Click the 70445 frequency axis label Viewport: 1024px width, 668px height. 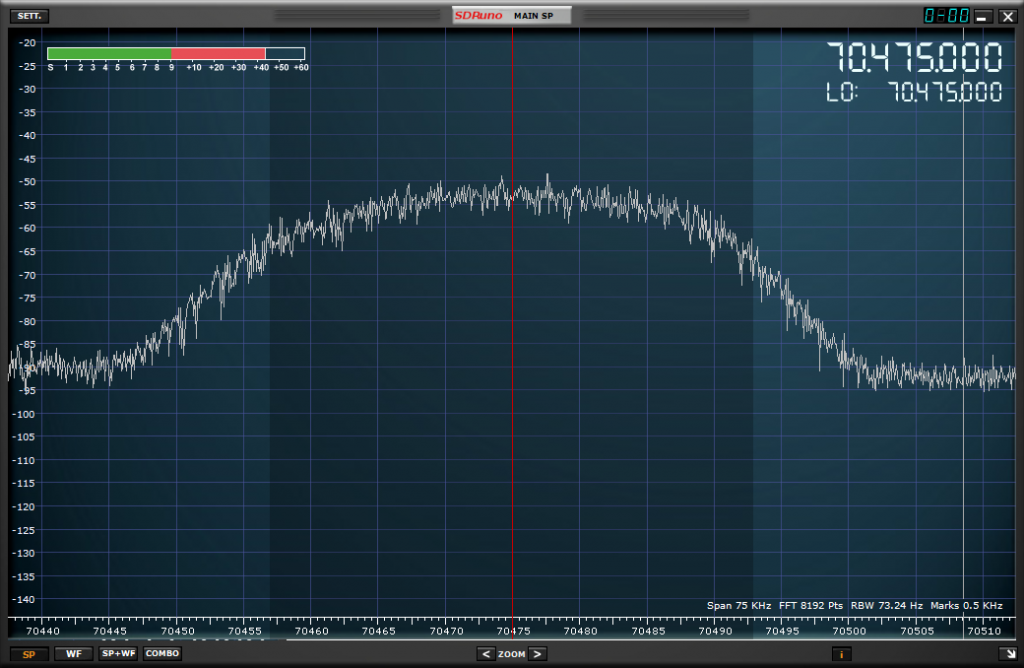point(110,631)
